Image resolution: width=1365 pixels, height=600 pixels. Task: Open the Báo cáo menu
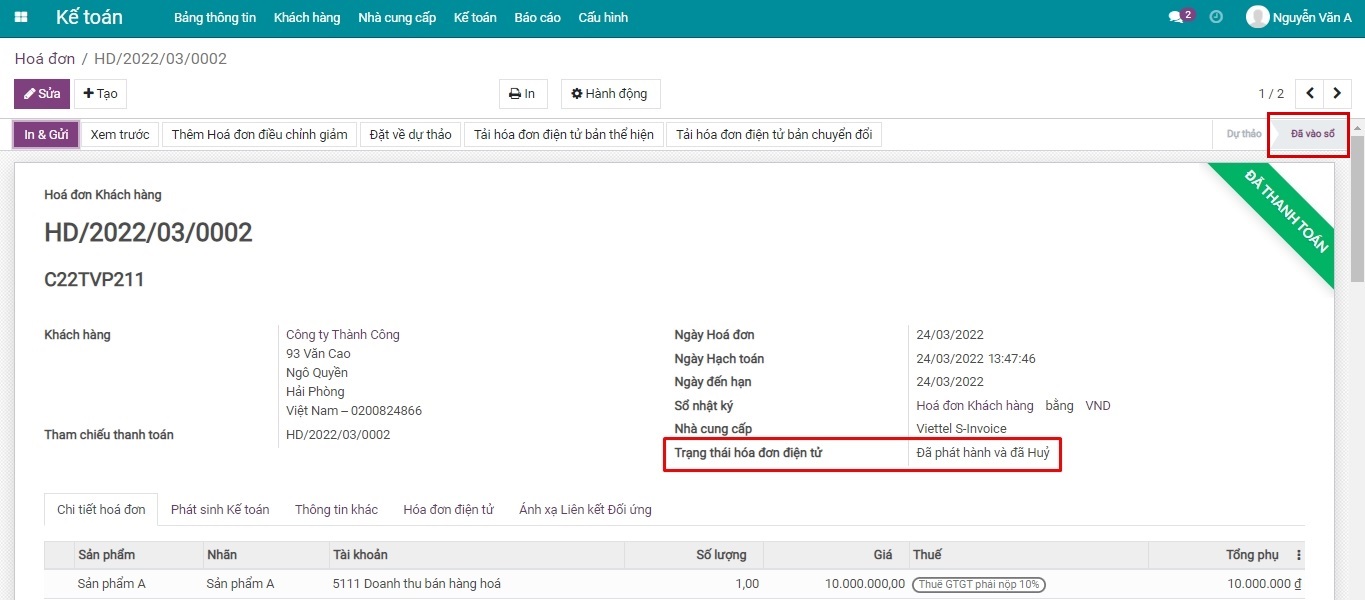point(537,18)
